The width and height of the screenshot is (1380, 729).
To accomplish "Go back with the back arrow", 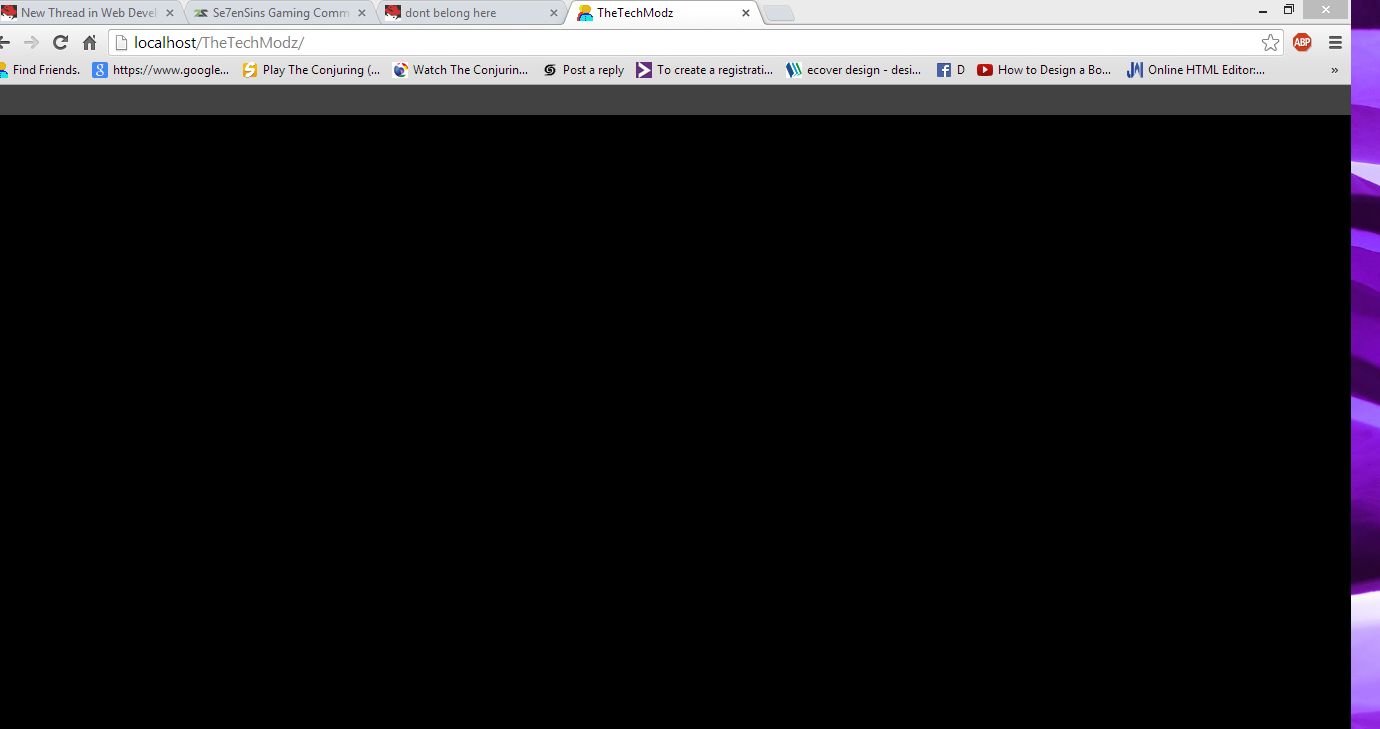I will [4, 42].
